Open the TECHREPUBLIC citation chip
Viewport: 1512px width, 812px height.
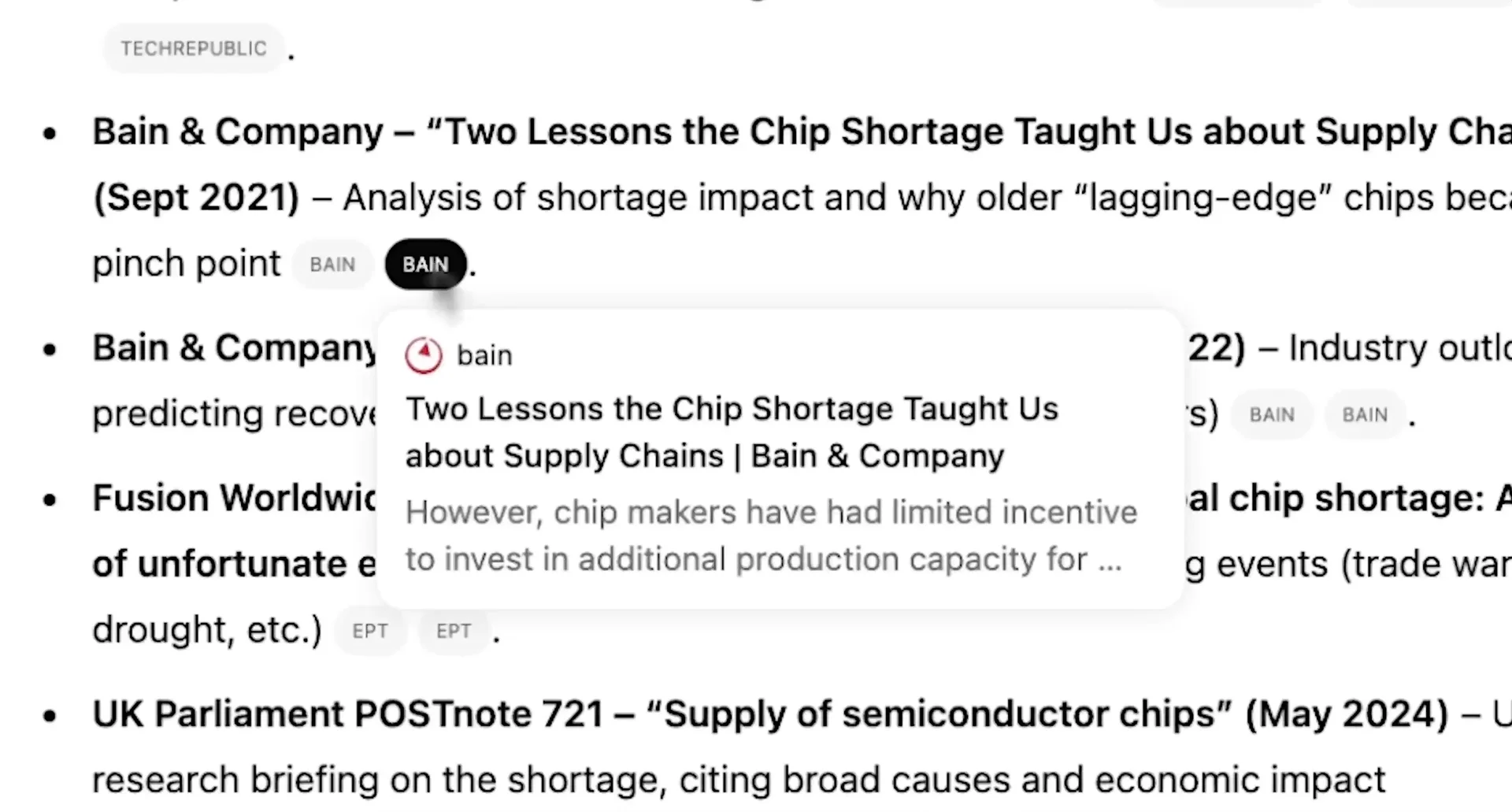(194, 49)
